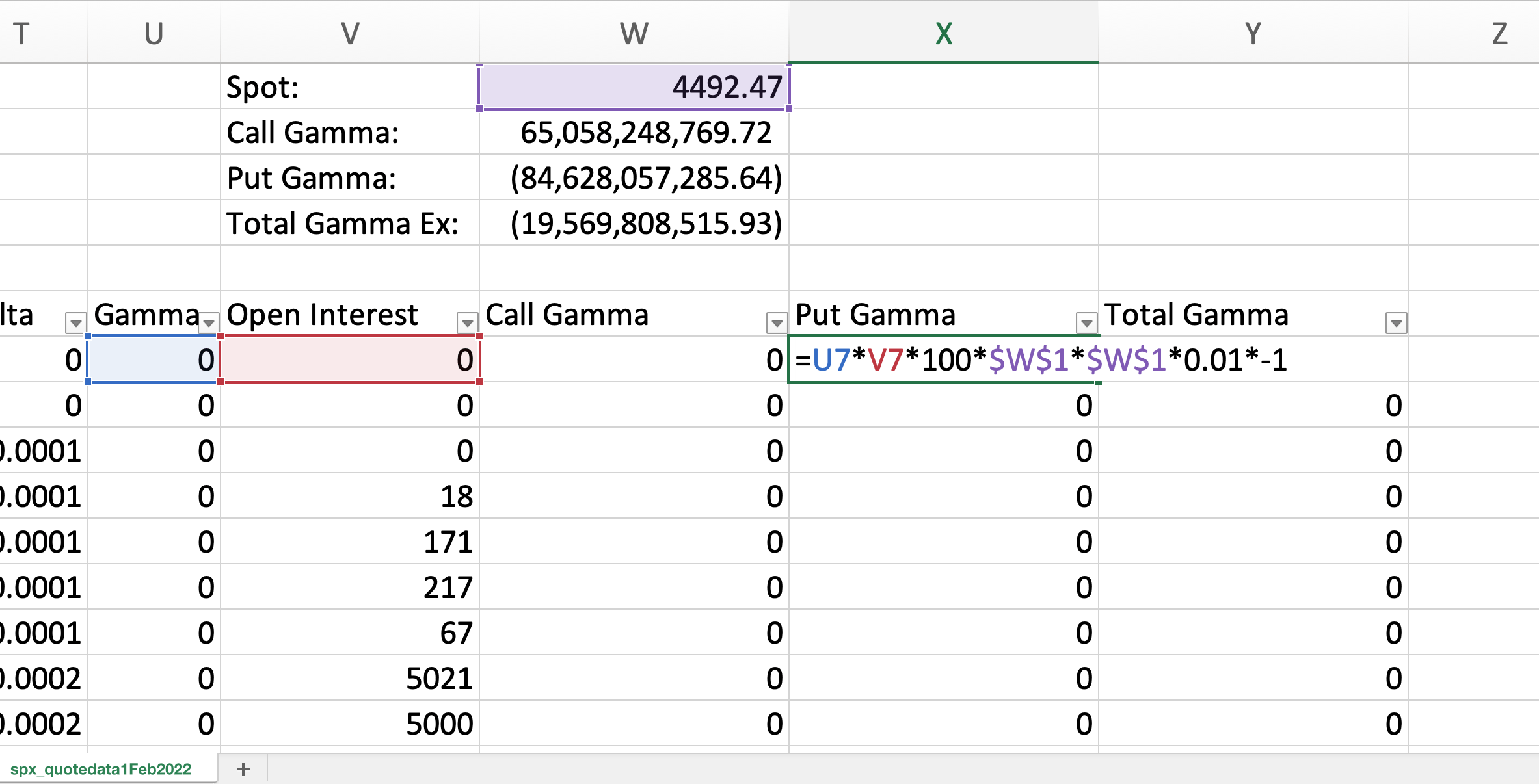
Task: Select the Open Interest cell containing 5021
Action: [x=351, y=677]
